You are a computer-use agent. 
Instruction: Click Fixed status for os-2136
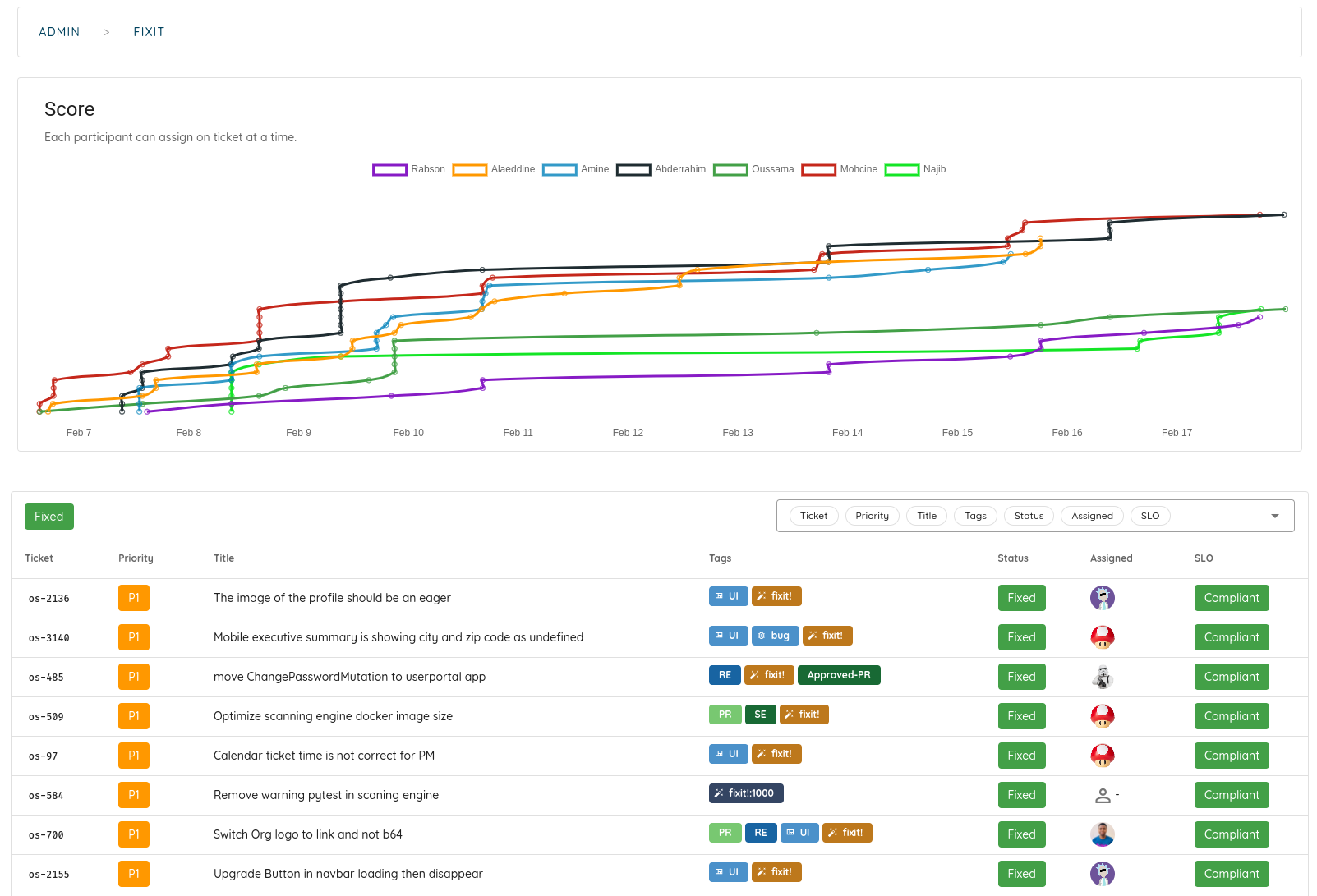click(x=1021, y=598)
